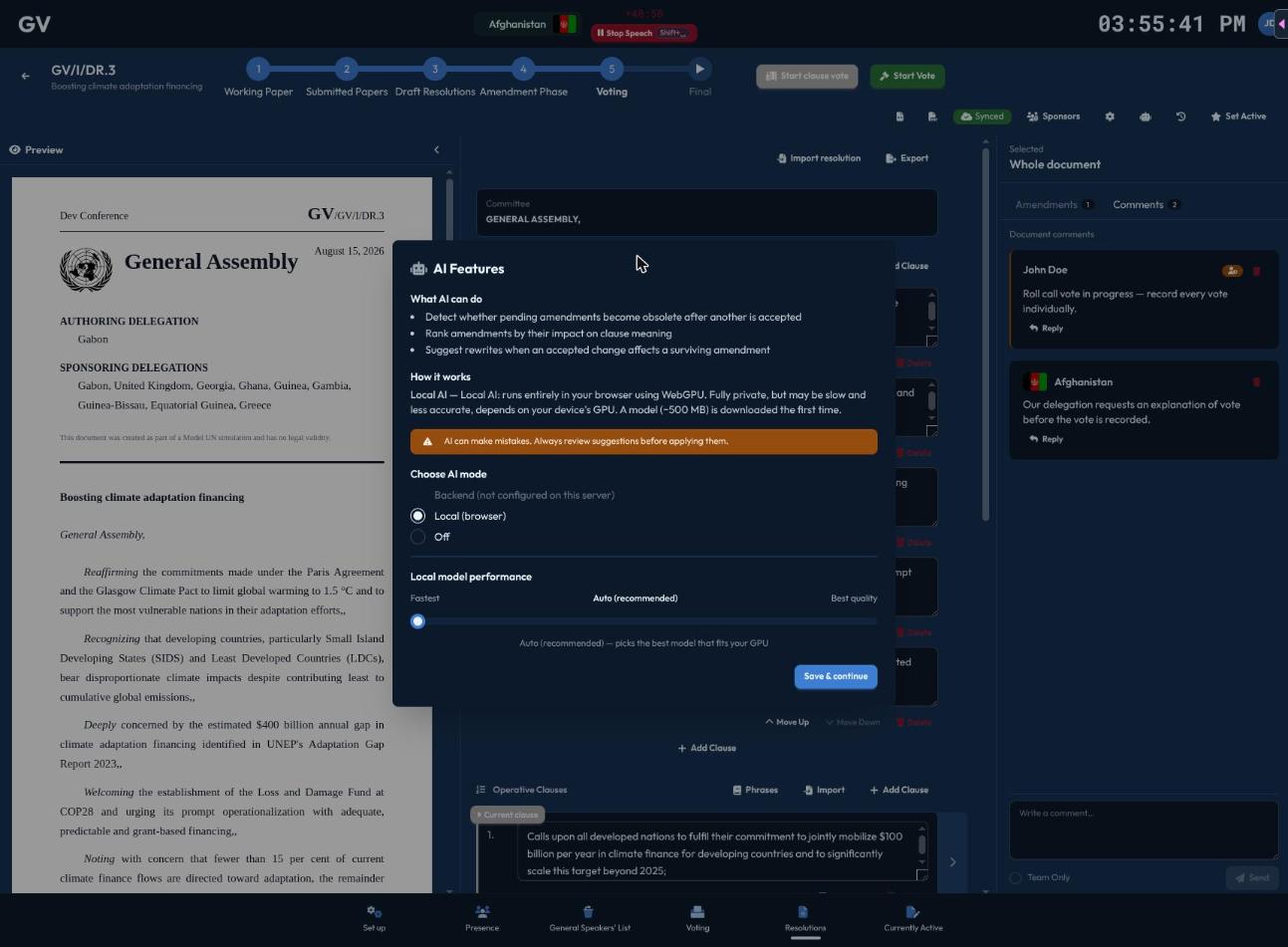Open the JD user avatar

click(x=1269, y=24)
